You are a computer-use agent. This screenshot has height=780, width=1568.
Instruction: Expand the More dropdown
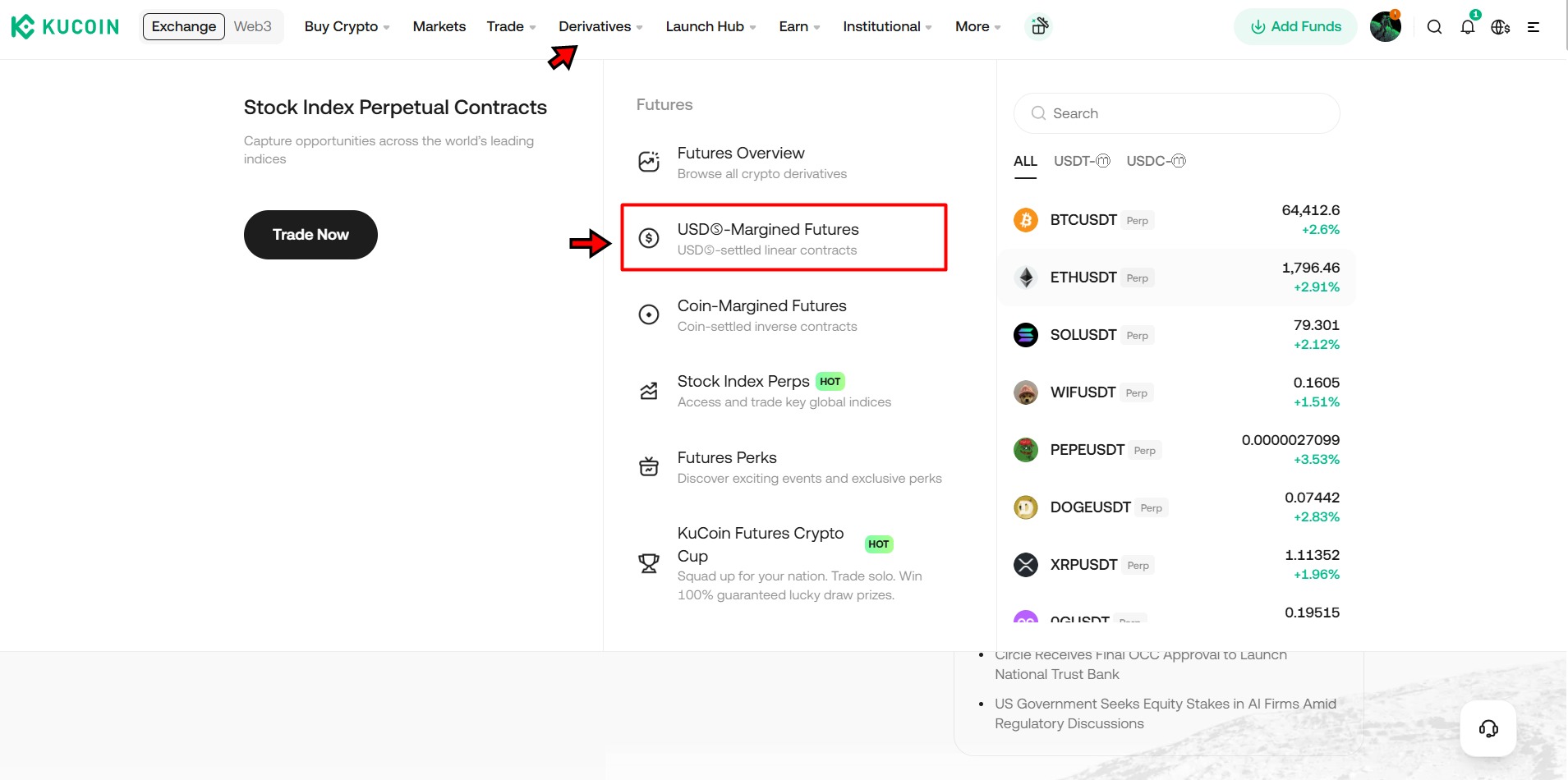(x=977, y=26)
